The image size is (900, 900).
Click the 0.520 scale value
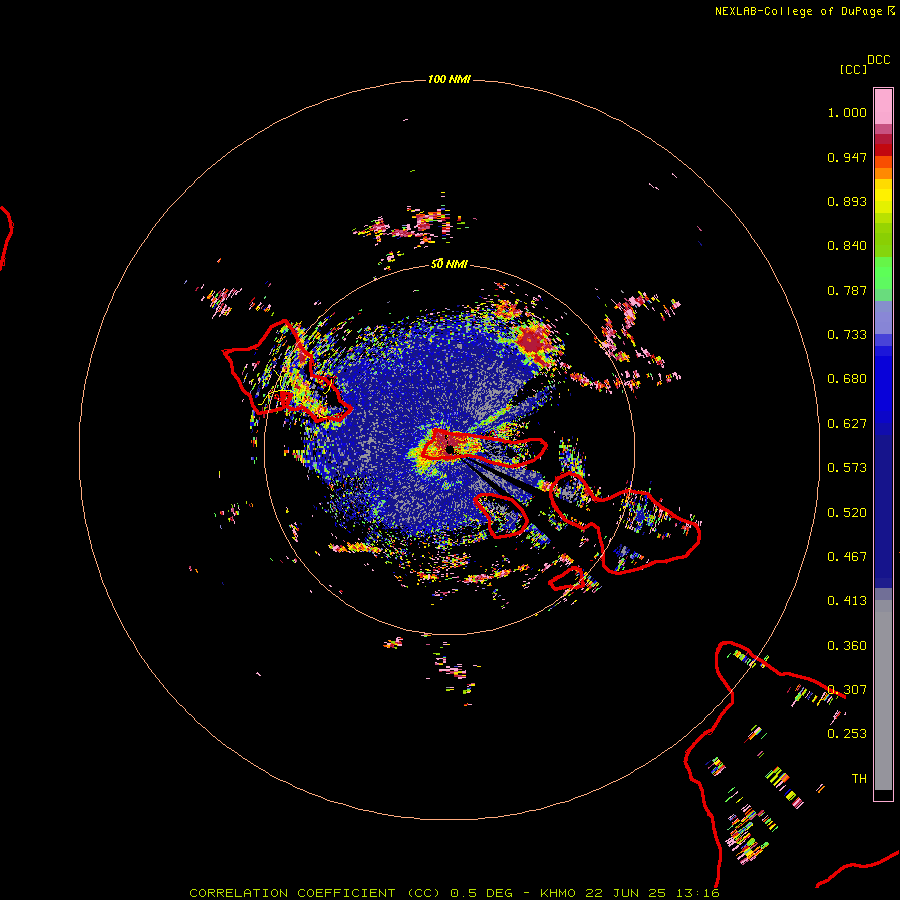pyautogui.click(x=847, y=513)
